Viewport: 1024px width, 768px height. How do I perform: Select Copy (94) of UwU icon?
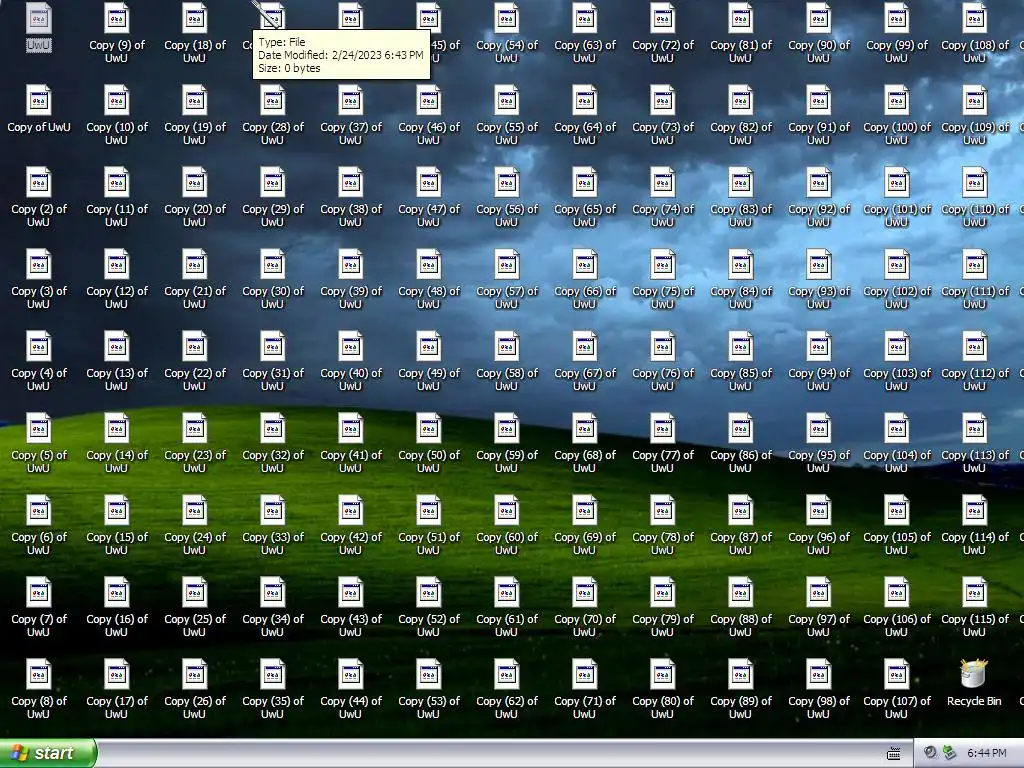pos(818,346)
